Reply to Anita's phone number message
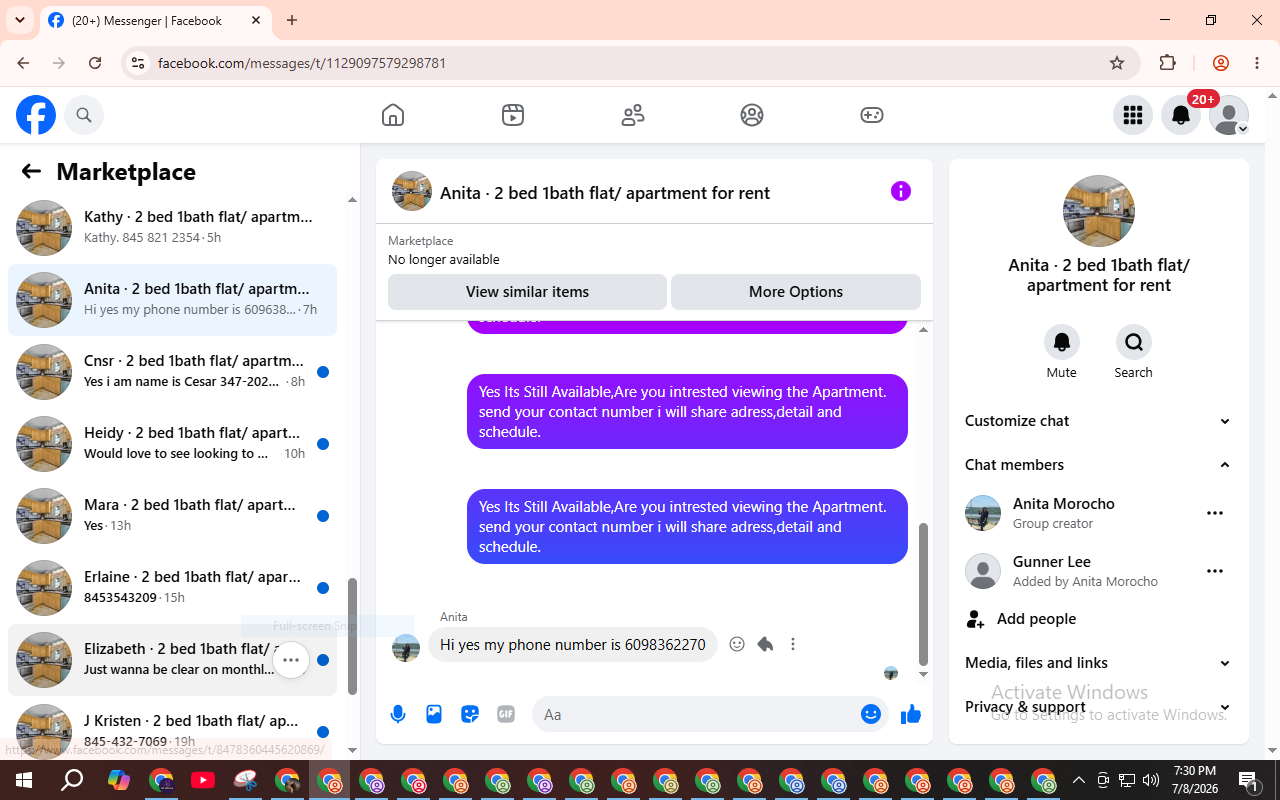Screen dimensions: 1280x800 tap(765, 644)
